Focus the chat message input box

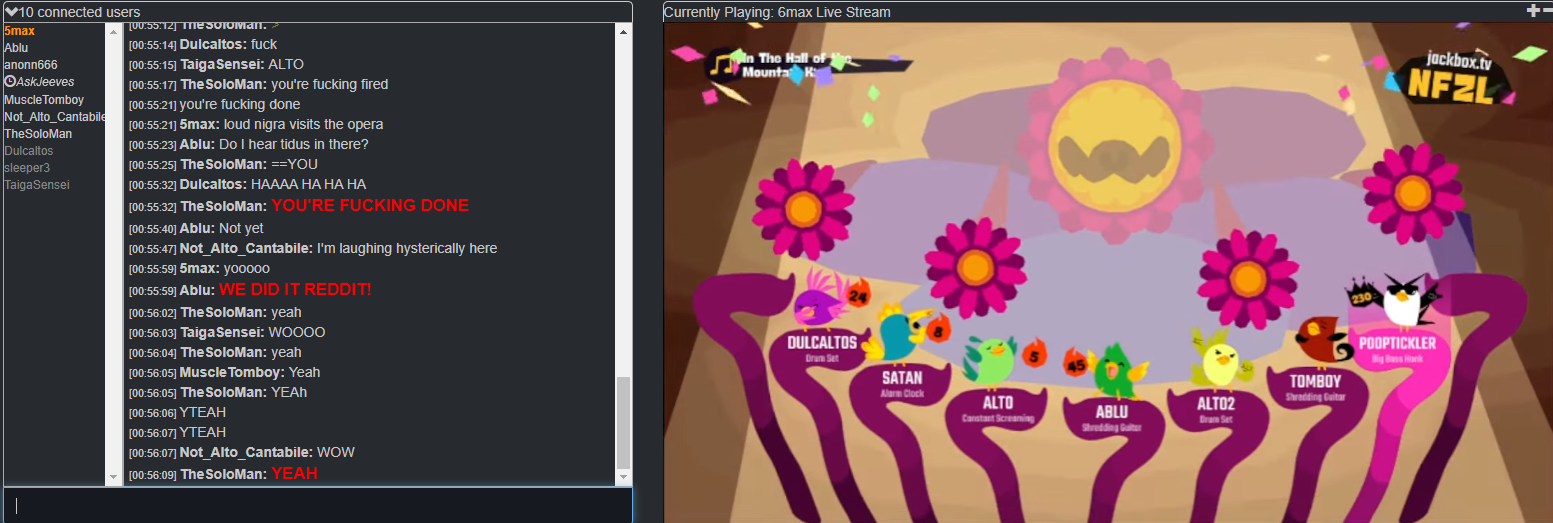pos(318,505)
